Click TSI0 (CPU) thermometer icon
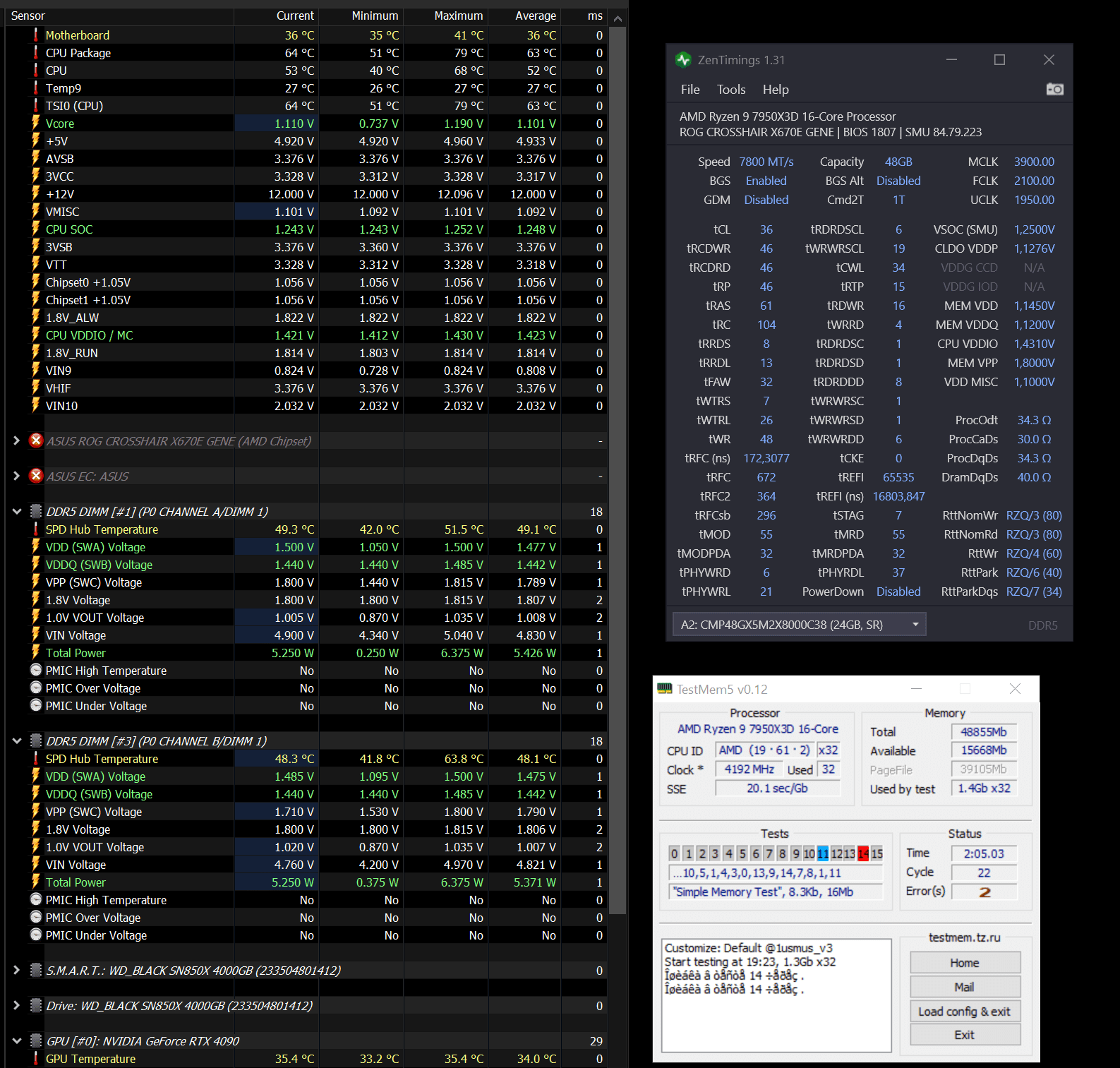The height and width of the screenshot is (1068, 1120). [x=36, y=105]
